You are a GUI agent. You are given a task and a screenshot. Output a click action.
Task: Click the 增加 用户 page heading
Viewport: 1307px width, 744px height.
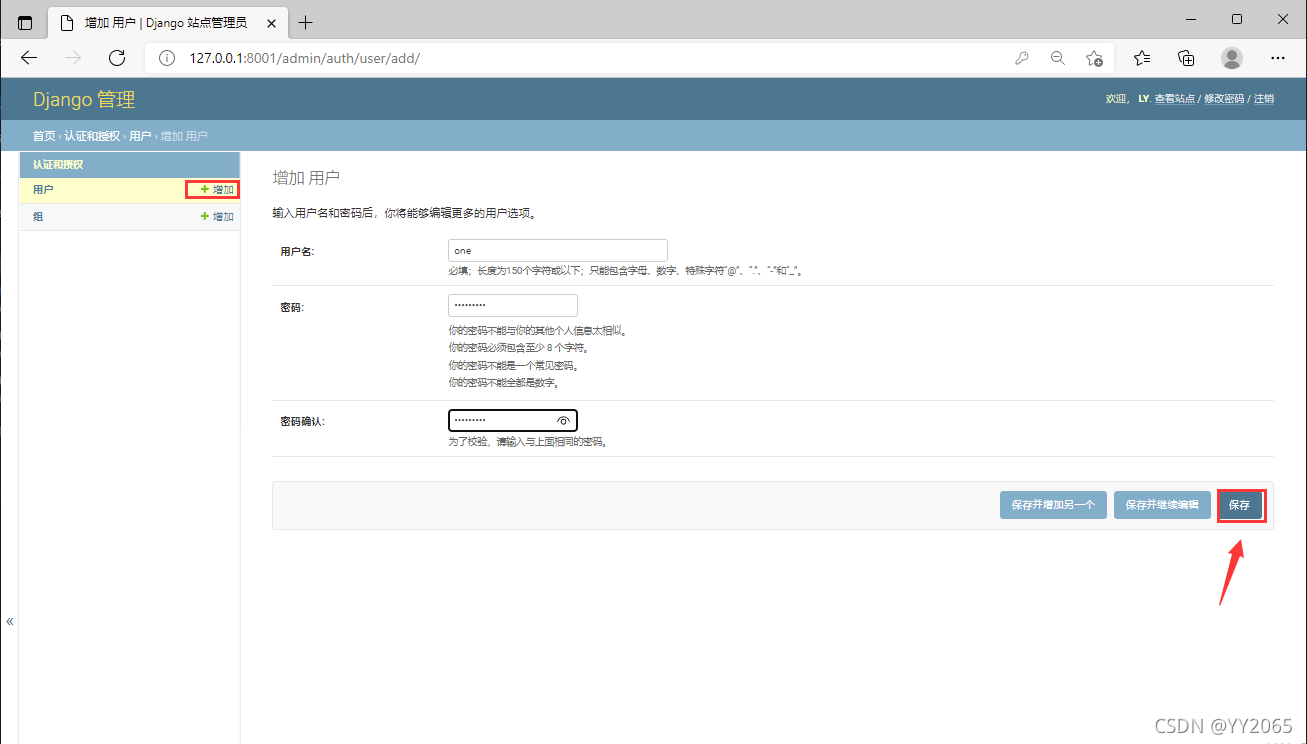[306, 178]
